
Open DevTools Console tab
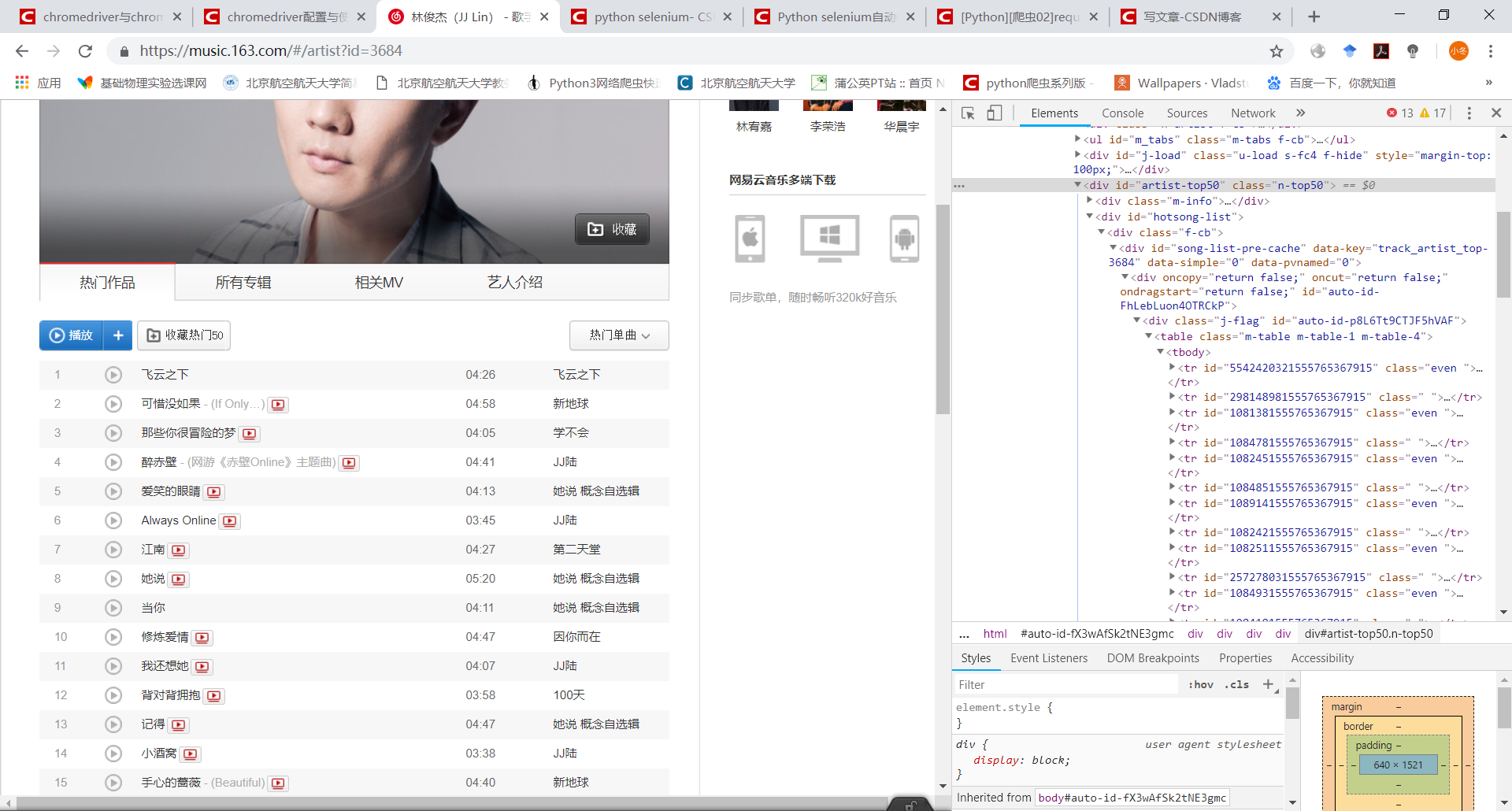1122,113
